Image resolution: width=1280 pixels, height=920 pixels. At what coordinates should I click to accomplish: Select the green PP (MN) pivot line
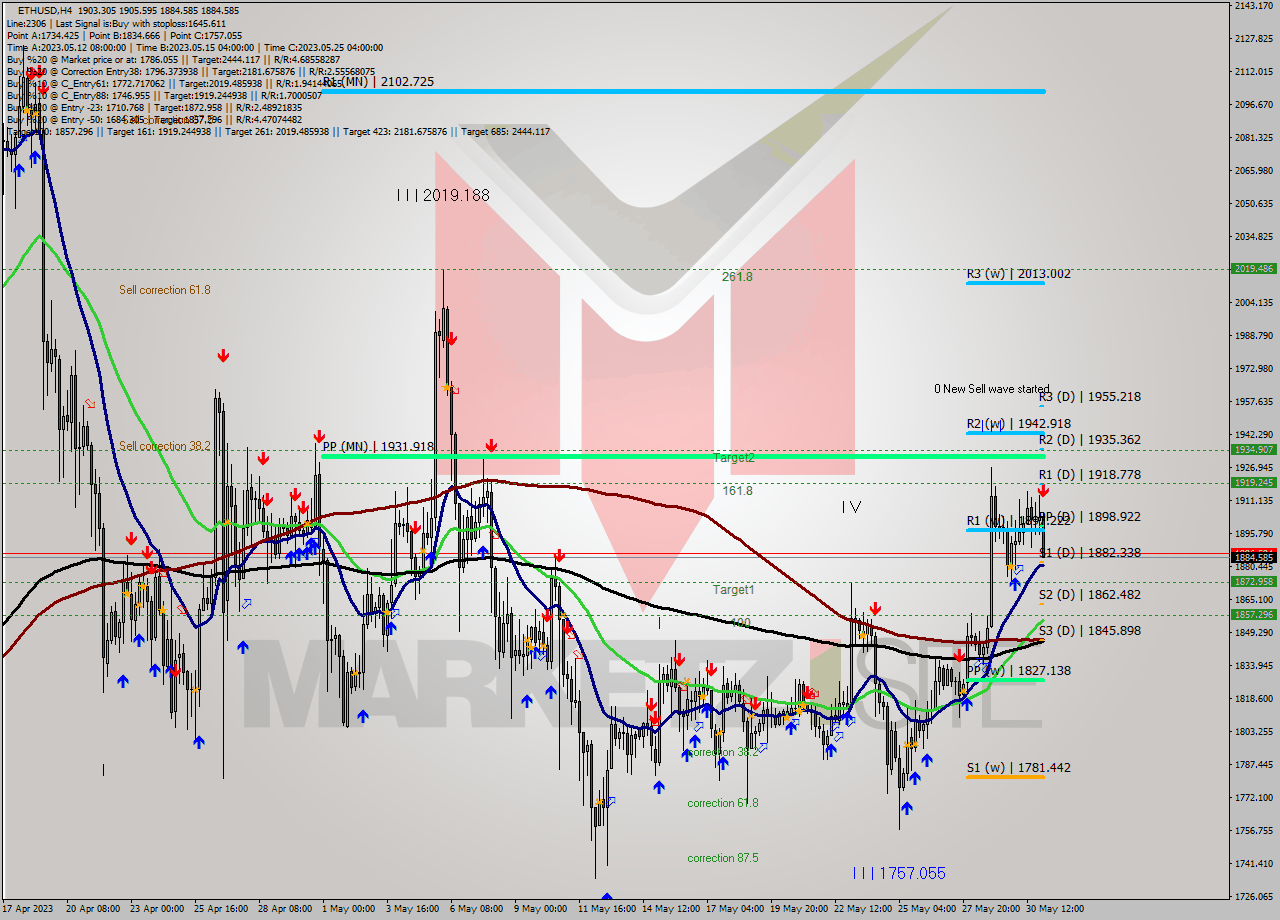683,456
